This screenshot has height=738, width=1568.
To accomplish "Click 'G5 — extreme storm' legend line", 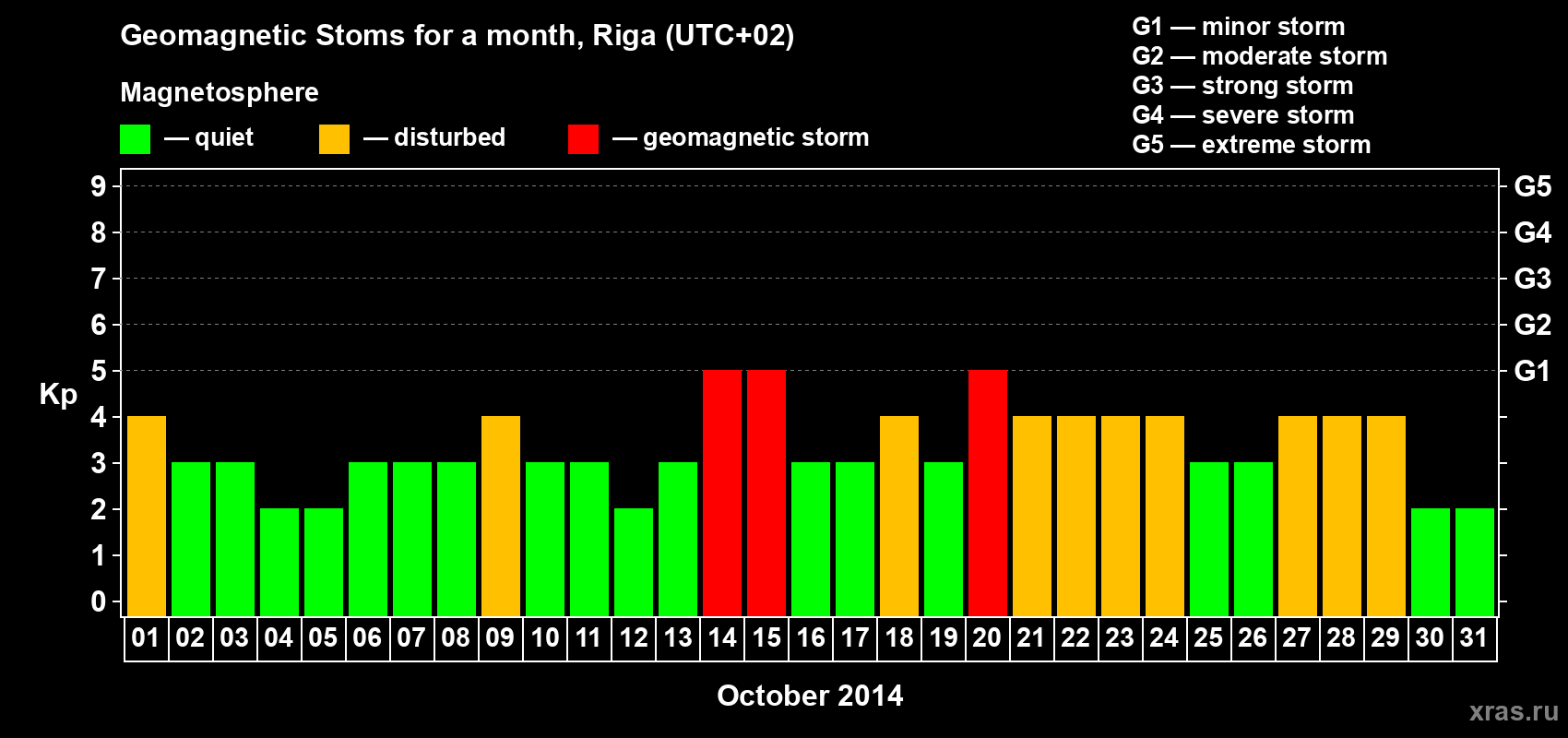I will [1252, 145].
